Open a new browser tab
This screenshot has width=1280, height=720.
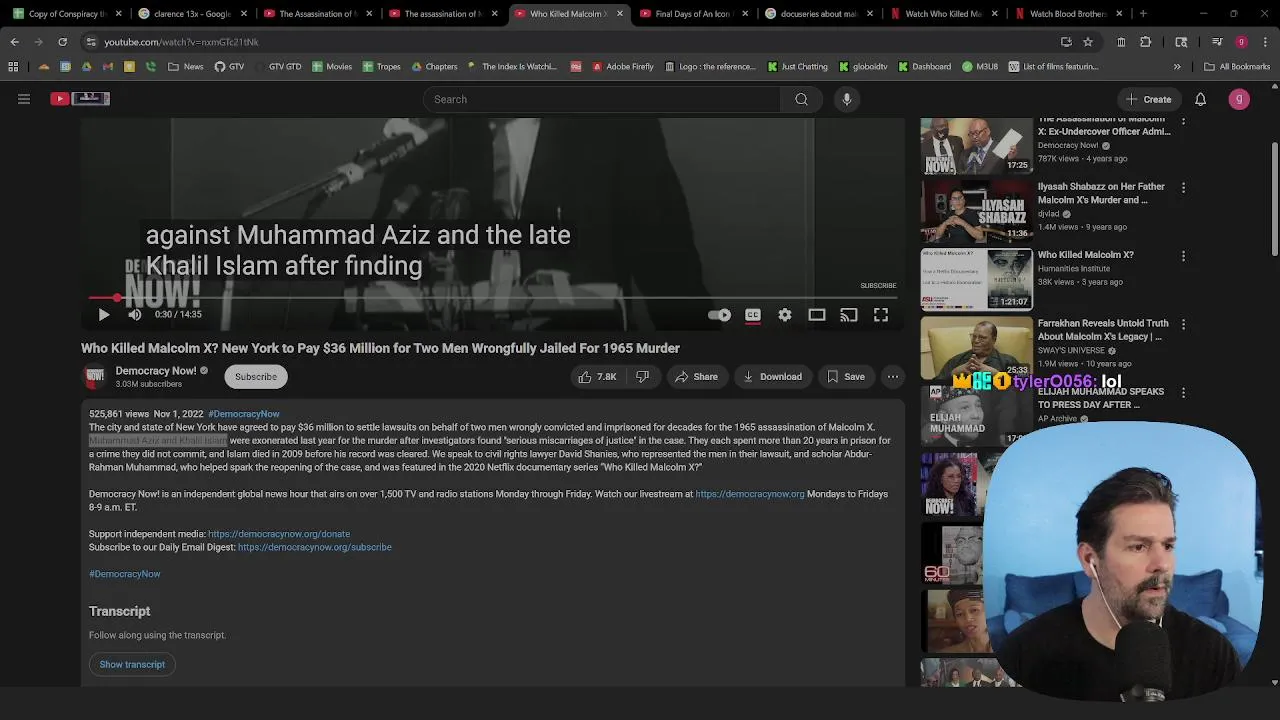(x=1143, y=14)
